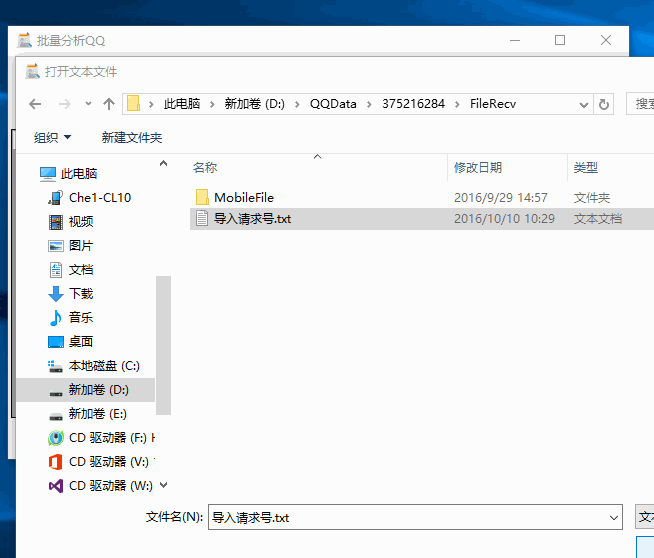
Task: Click date 2016/9/29 14:57
Action: coord(501,197)
